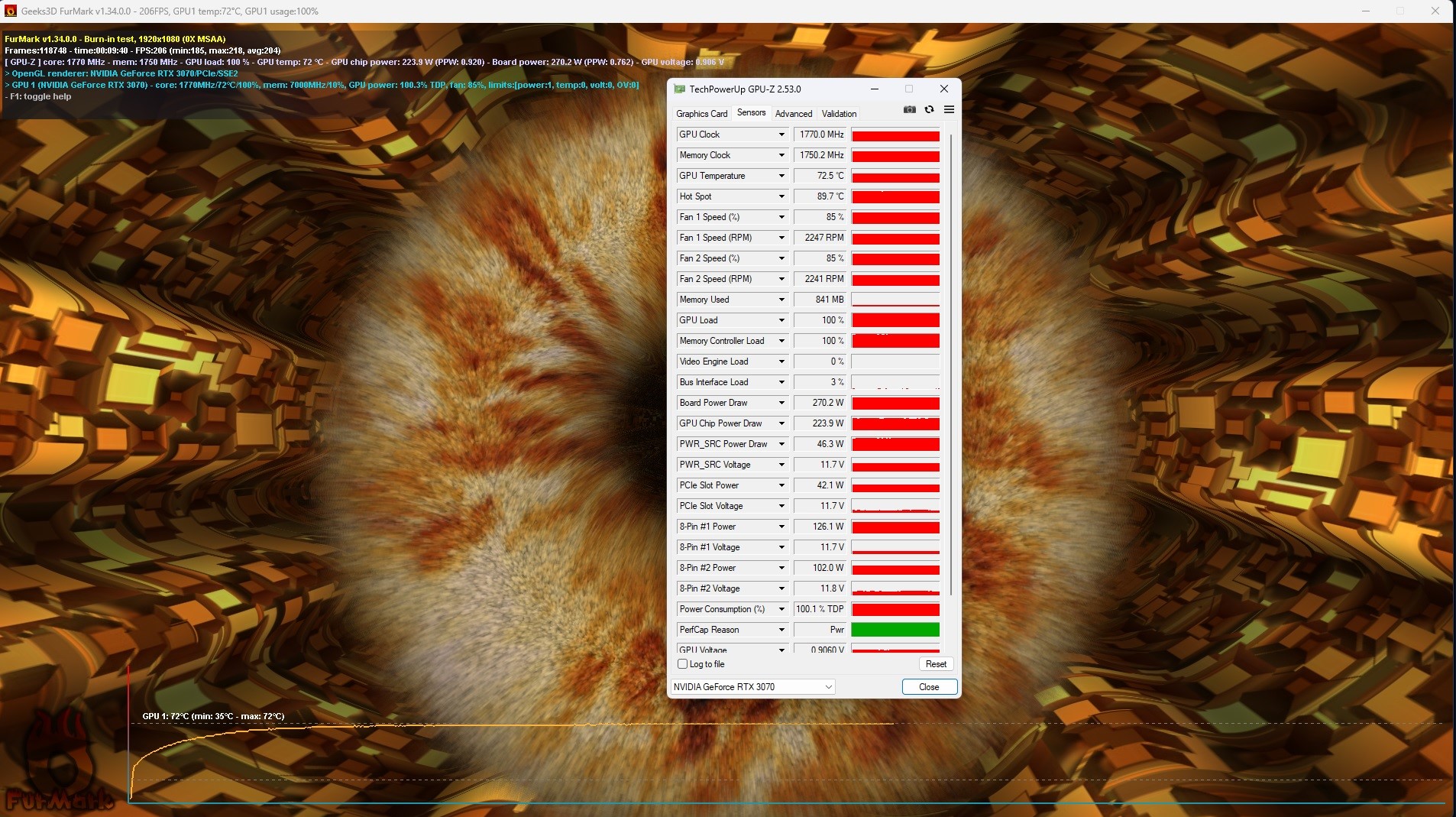Click the 100.1 % TDP value
The width and height of the screenshot is (1456, 817).
pos(820,609)
